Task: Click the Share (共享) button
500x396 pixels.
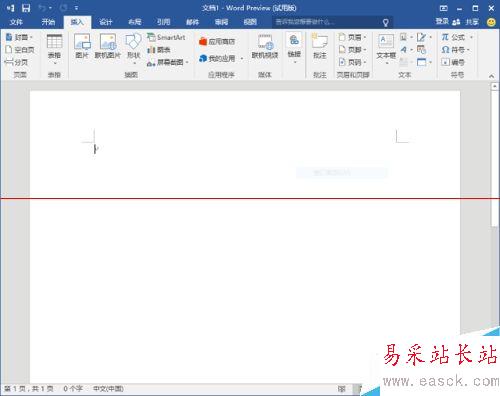Action: (x=466, y=22)
